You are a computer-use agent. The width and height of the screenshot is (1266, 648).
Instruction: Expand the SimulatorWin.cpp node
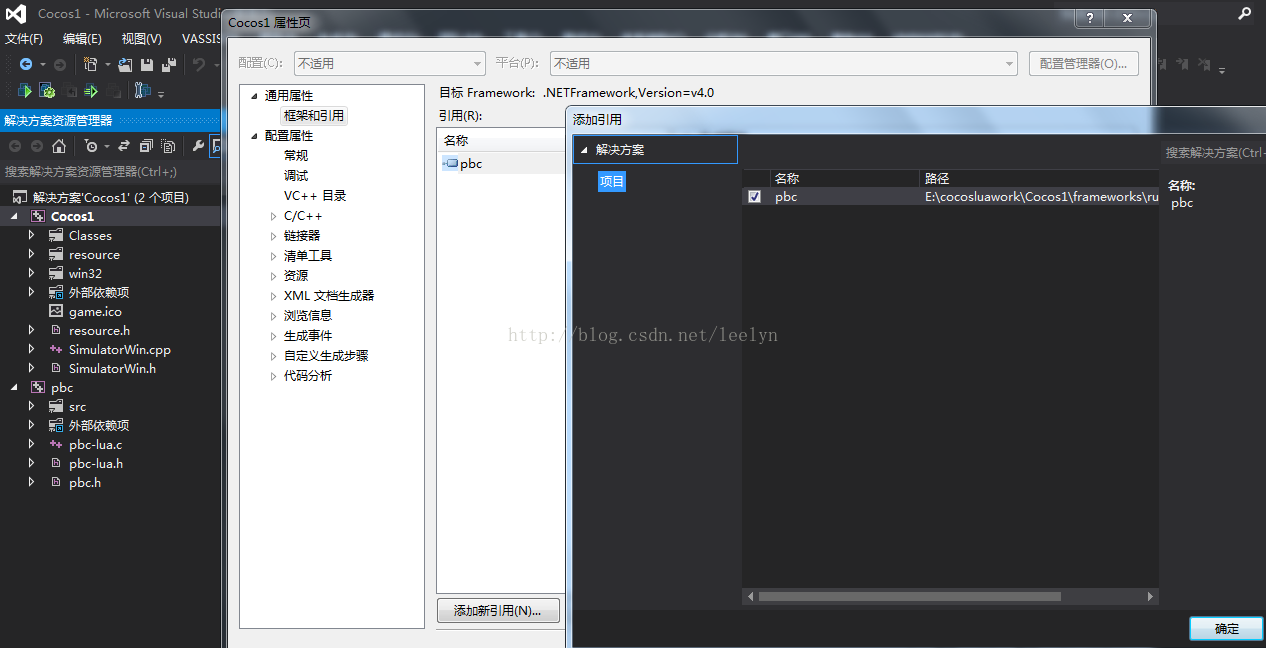(31, 349)
